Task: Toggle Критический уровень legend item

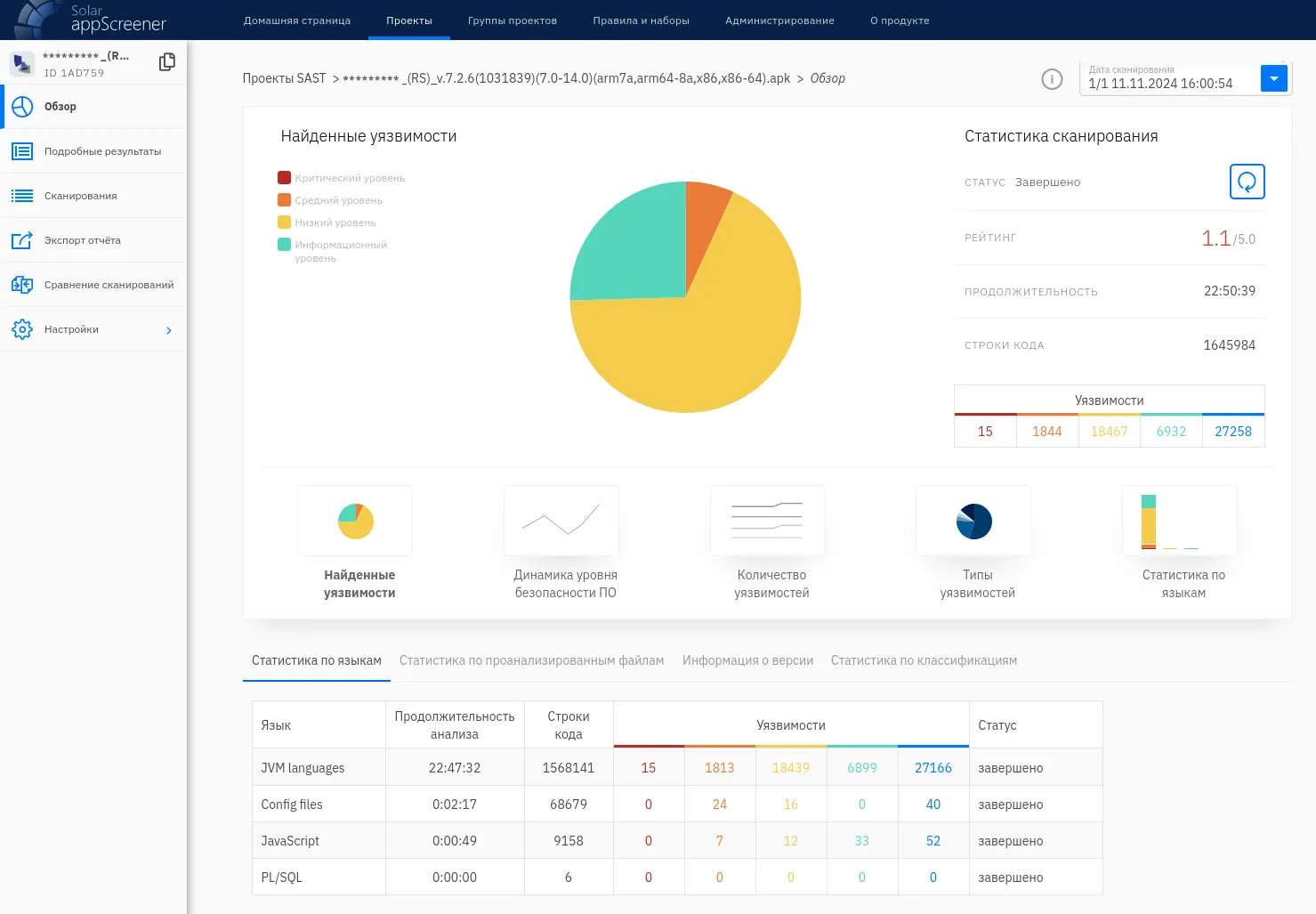Action: (x=349, y=178)
